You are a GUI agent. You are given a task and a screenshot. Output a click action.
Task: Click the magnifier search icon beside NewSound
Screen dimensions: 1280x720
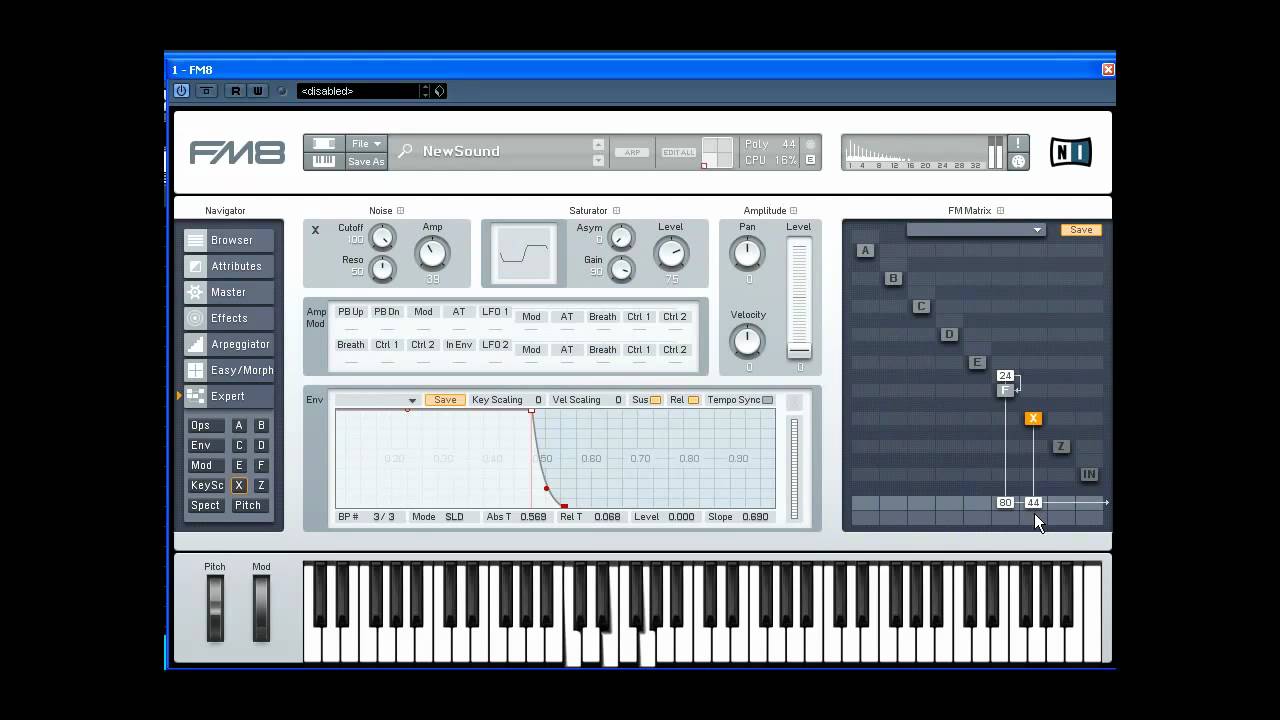pyautogui.click(x=405, y=151)
